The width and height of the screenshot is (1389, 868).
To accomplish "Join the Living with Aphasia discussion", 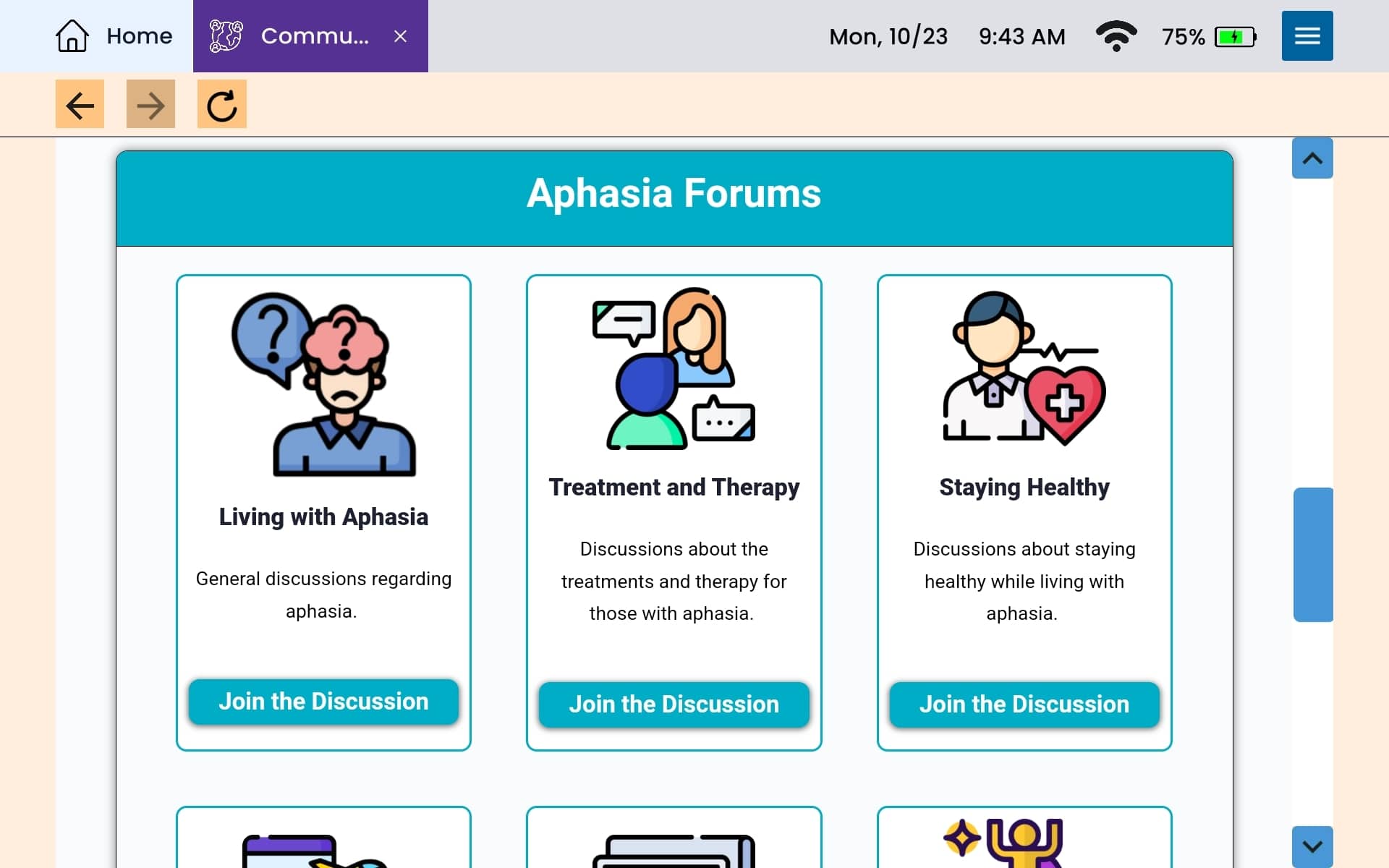I will coord(323,701).
